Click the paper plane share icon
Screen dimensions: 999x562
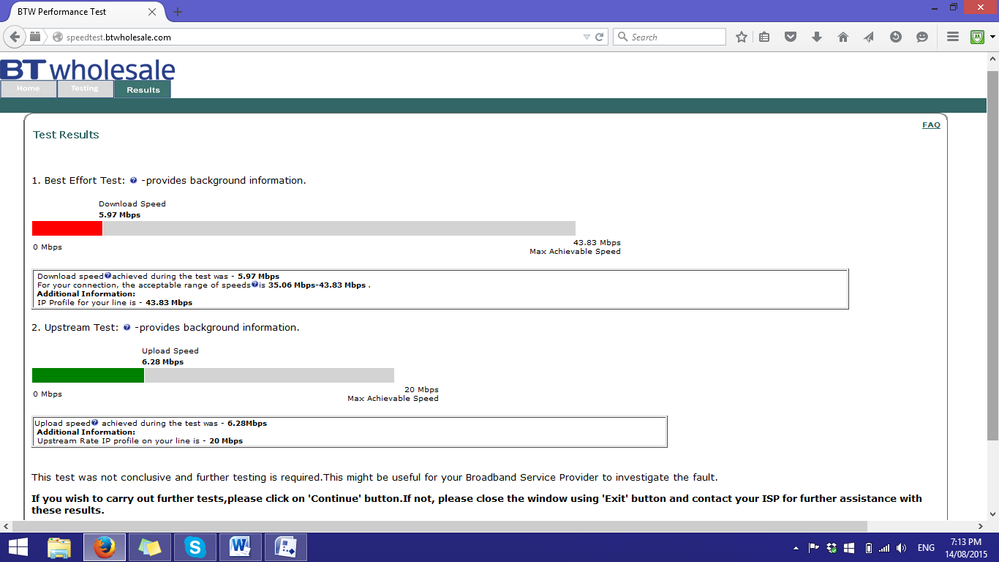click(x=868, y=37)
